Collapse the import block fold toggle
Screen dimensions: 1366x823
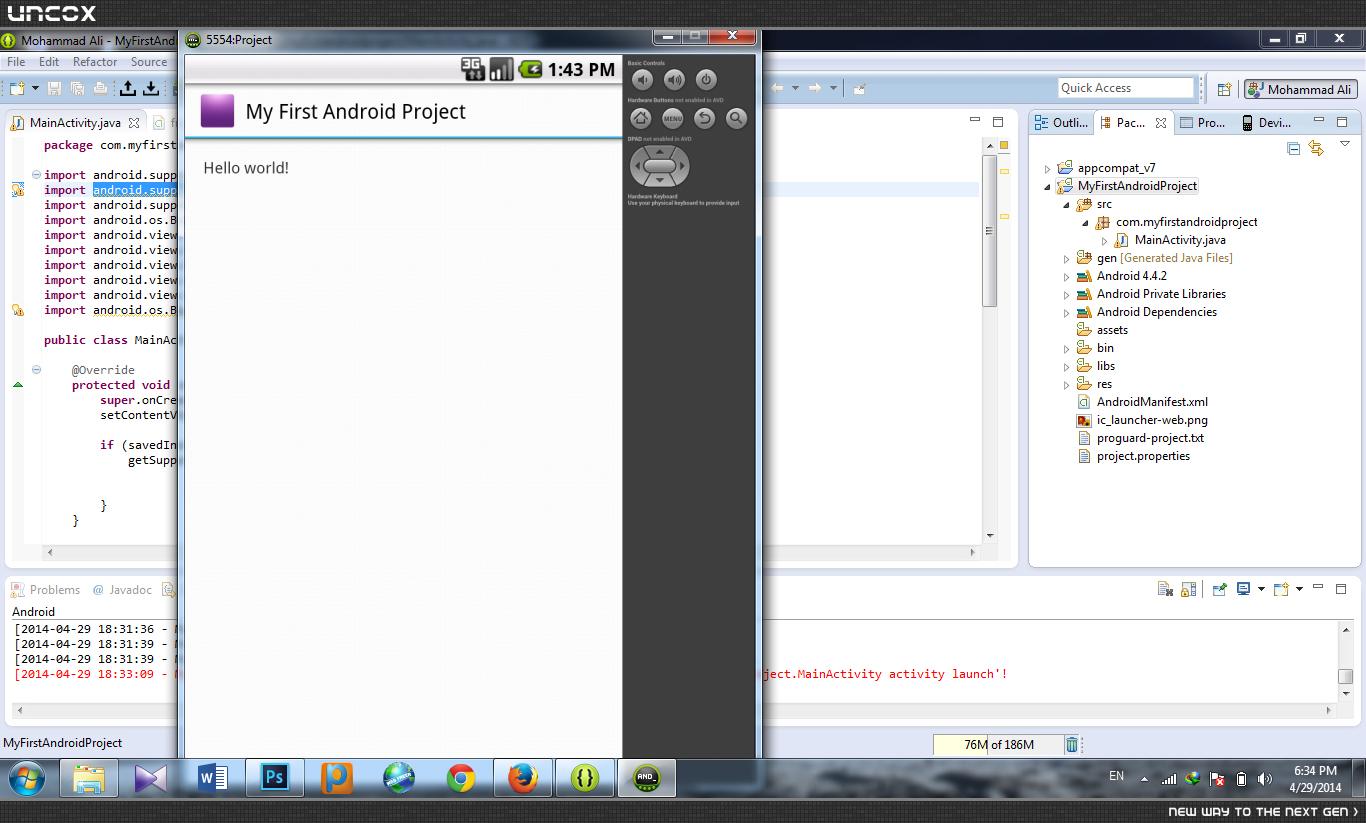click(x=36, y=175)
